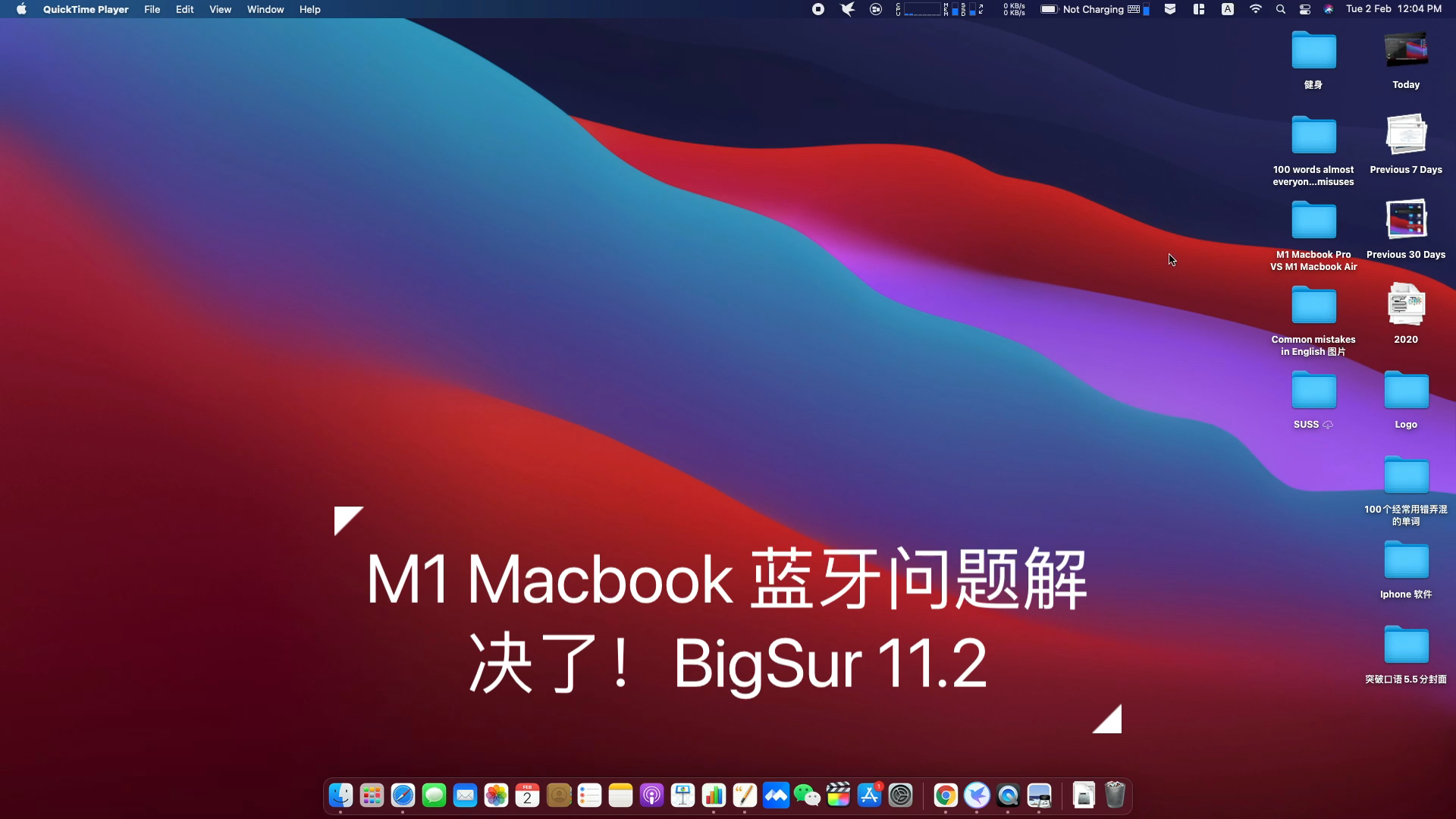Viewport: 1456px width, 819px height.
Task: Open Launchpad in the Dock
Action: (x=372, y=795)
